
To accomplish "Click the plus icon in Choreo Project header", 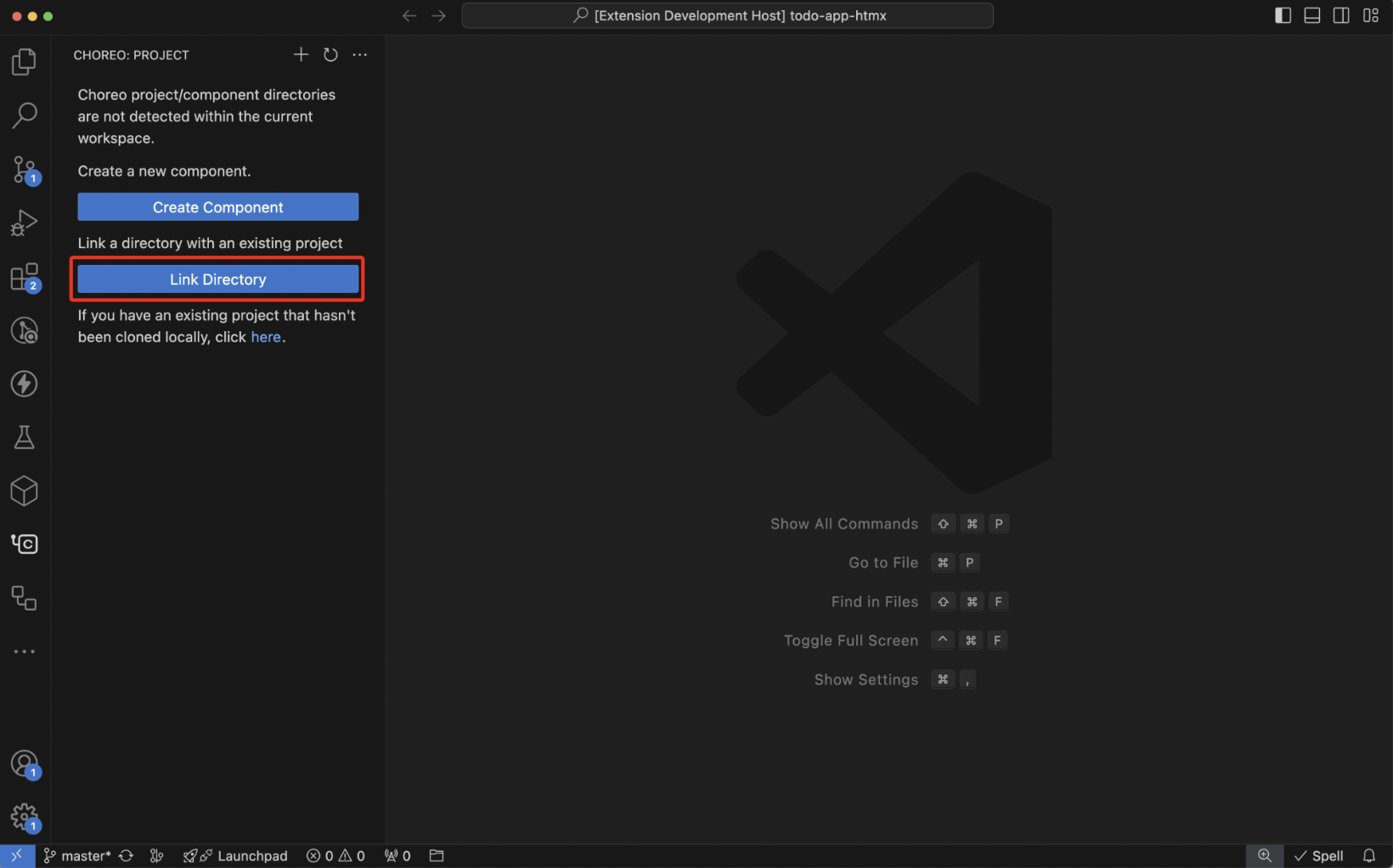I will tap(301, 54).
